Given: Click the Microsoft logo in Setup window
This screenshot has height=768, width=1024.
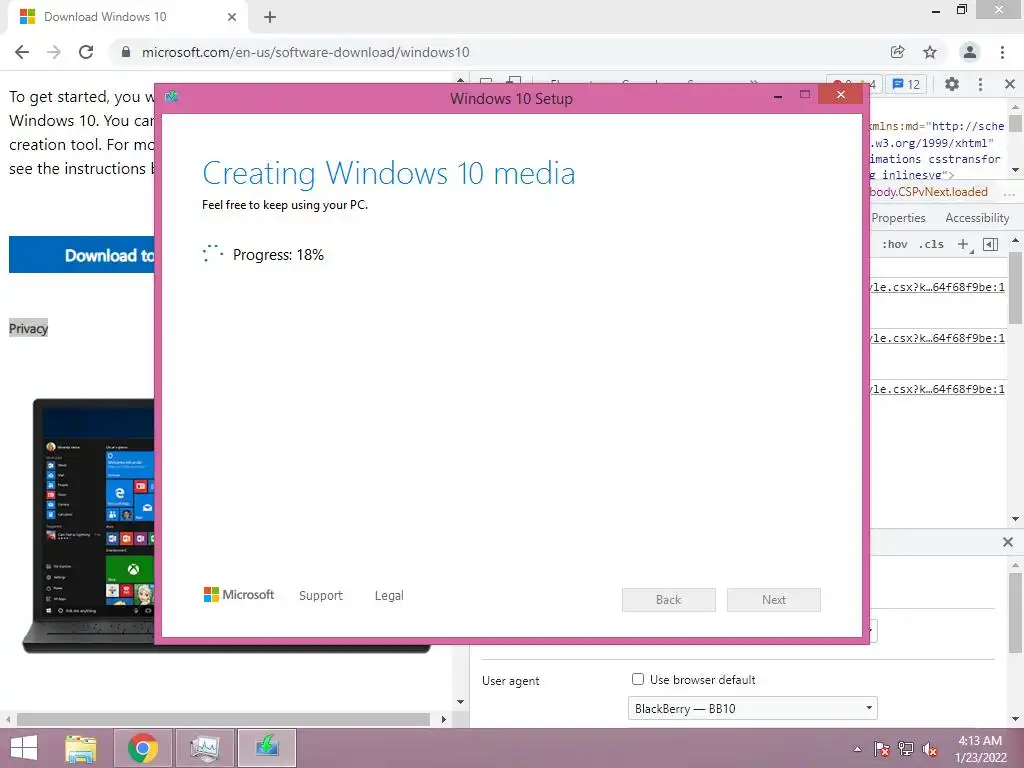Looking at the screenshot, I should point(239,595).
